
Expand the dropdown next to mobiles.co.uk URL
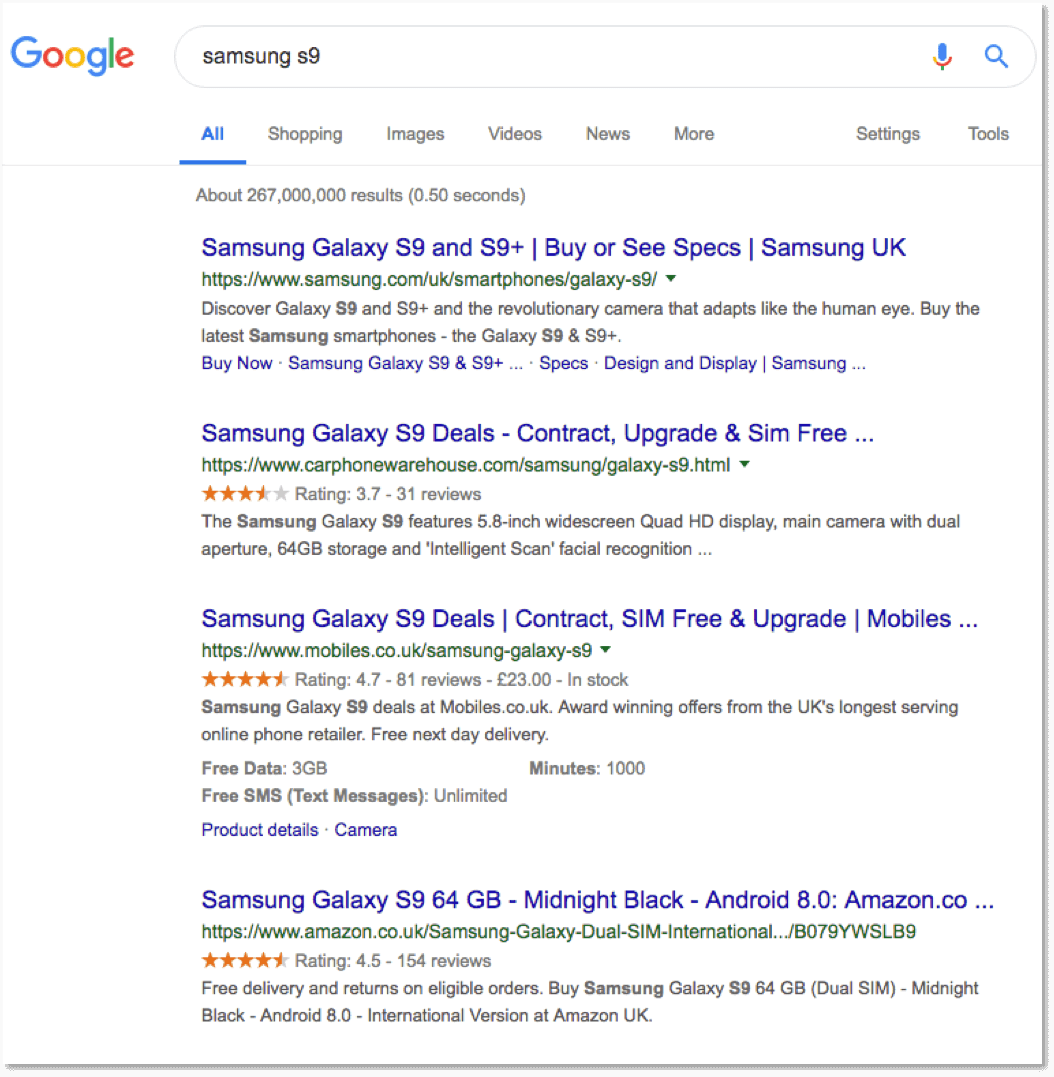point(606,650)
